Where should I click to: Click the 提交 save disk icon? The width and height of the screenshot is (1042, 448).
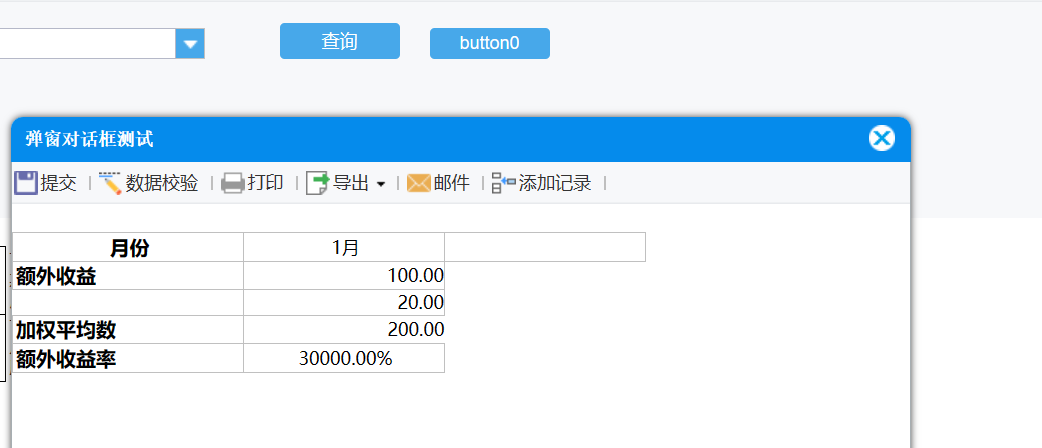[x=25, y=183]
